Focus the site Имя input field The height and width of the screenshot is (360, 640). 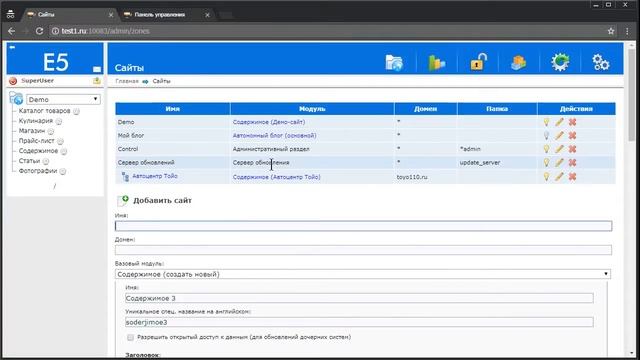[363, 226]
